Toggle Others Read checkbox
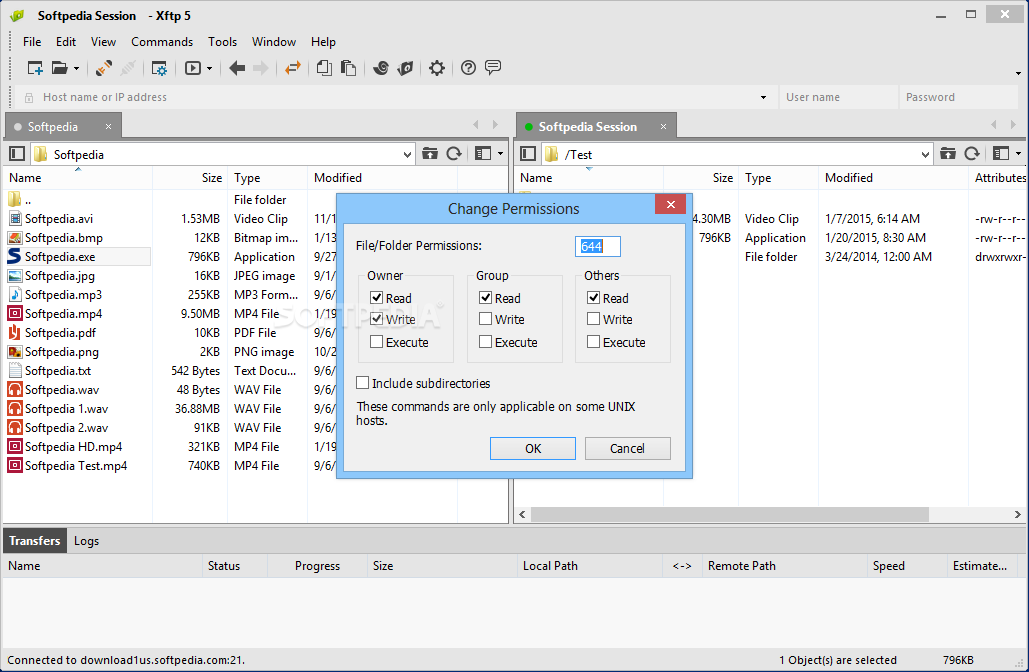 coord(594,298)
